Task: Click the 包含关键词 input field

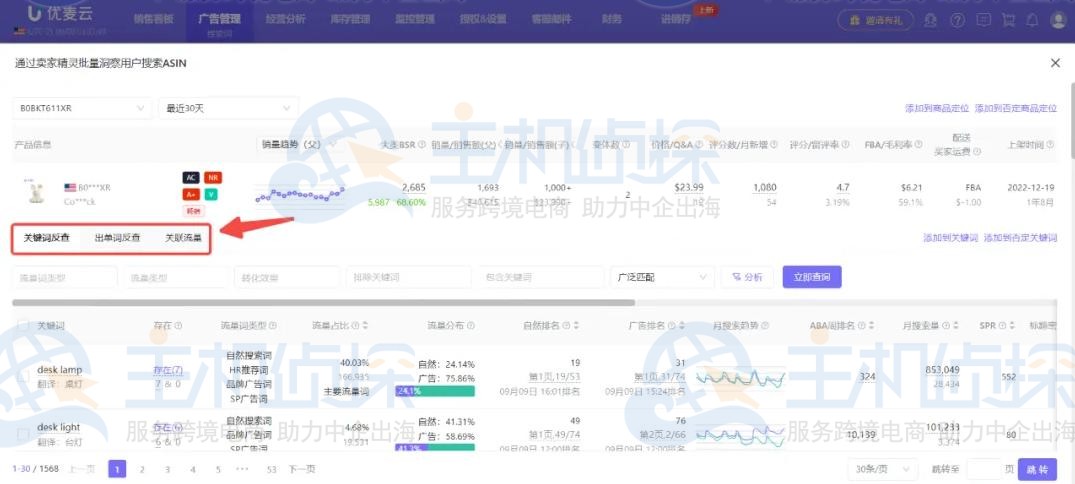Action: 540,277
